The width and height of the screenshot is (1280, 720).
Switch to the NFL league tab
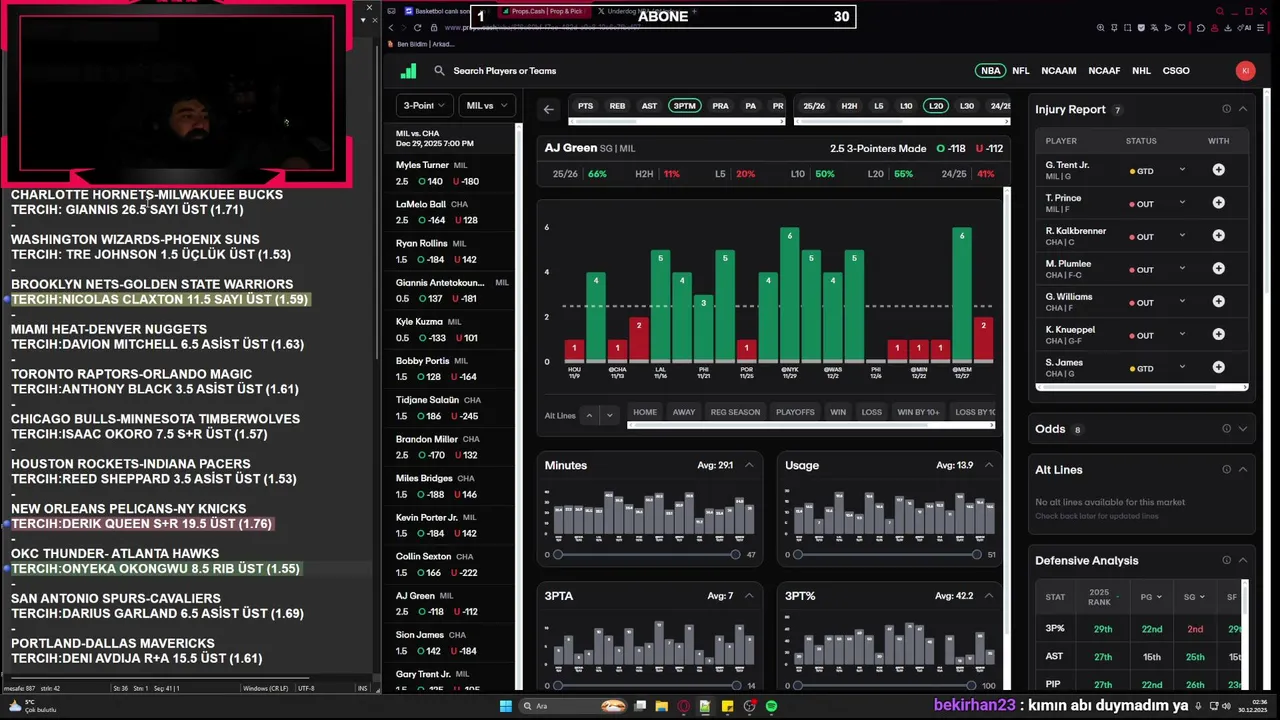pyautogui.click(x=1020, y=71)
